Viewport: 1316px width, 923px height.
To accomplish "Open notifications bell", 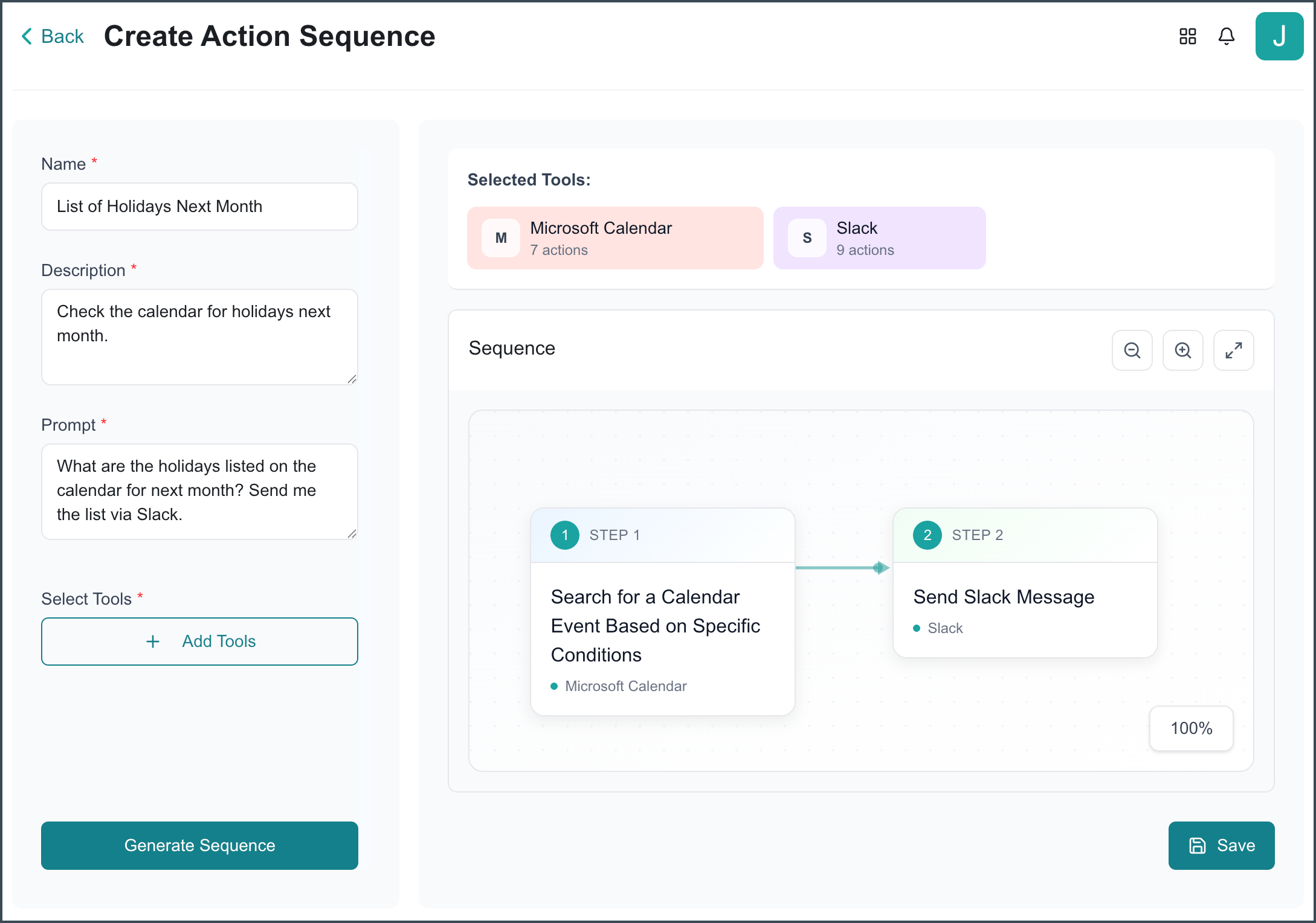I will tap(1226, 36).
